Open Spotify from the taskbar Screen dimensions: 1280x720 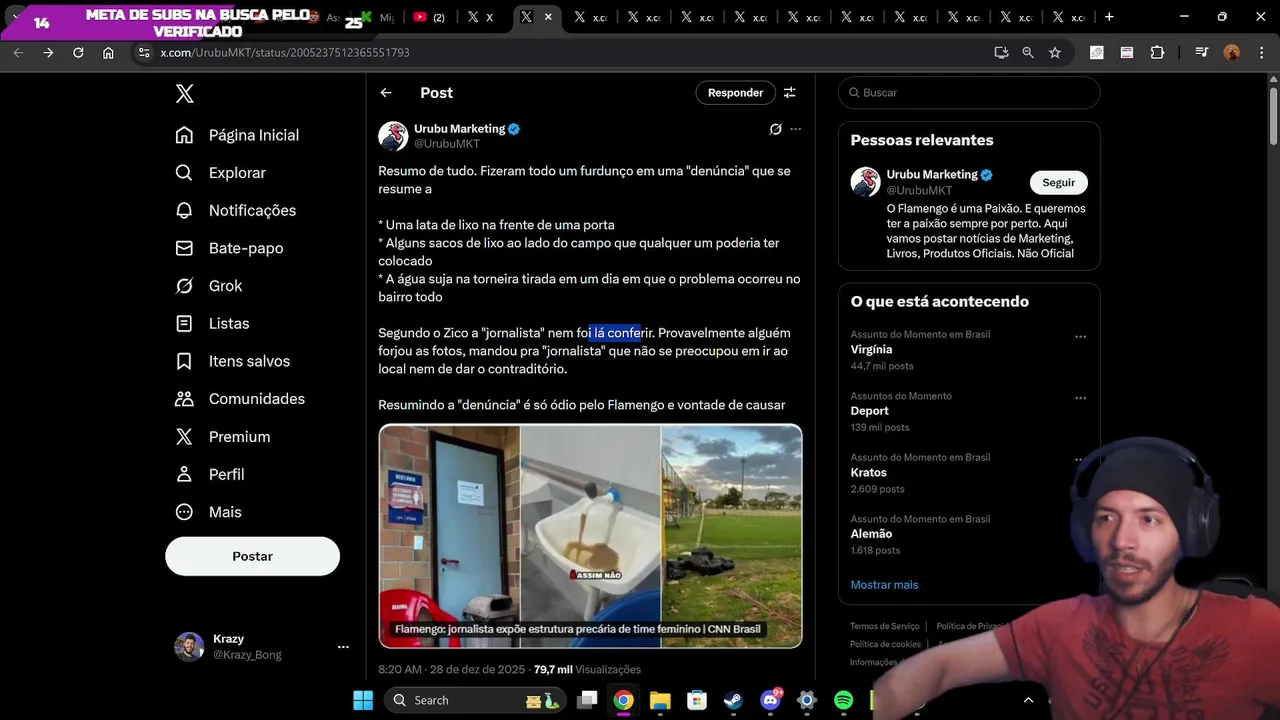point(843,700)
